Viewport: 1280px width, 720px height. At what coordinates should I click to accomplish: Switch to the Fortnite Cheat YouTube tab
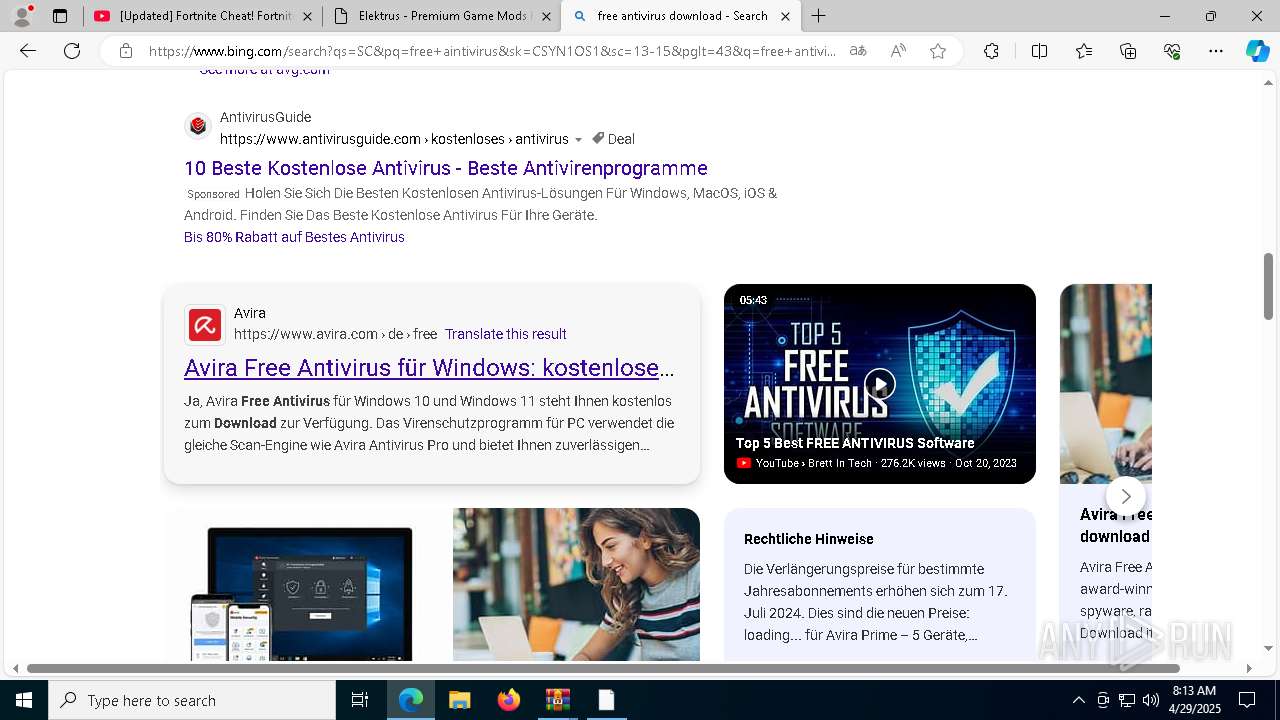point(203,16)
